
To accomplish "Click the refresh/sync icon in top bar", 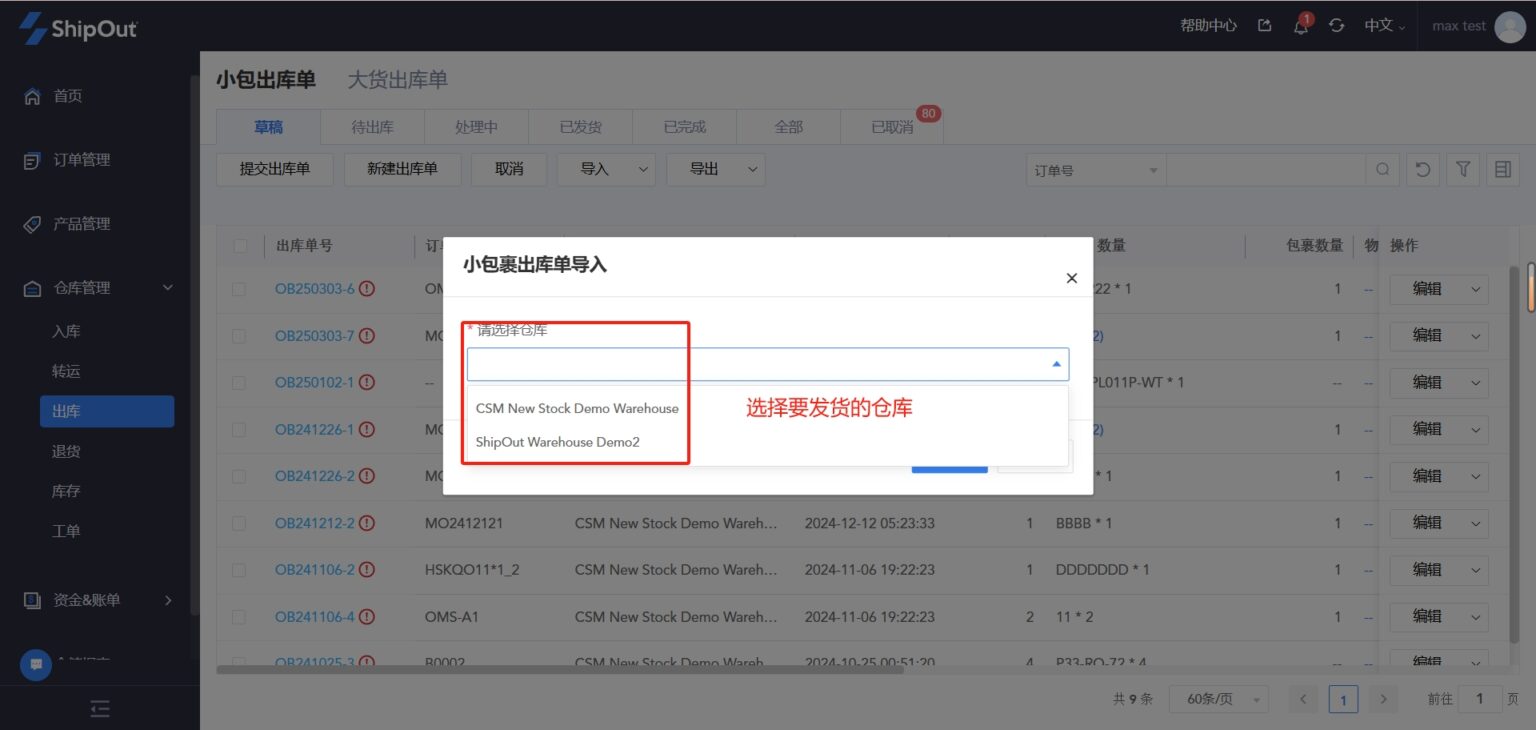I will (1337, 27).
